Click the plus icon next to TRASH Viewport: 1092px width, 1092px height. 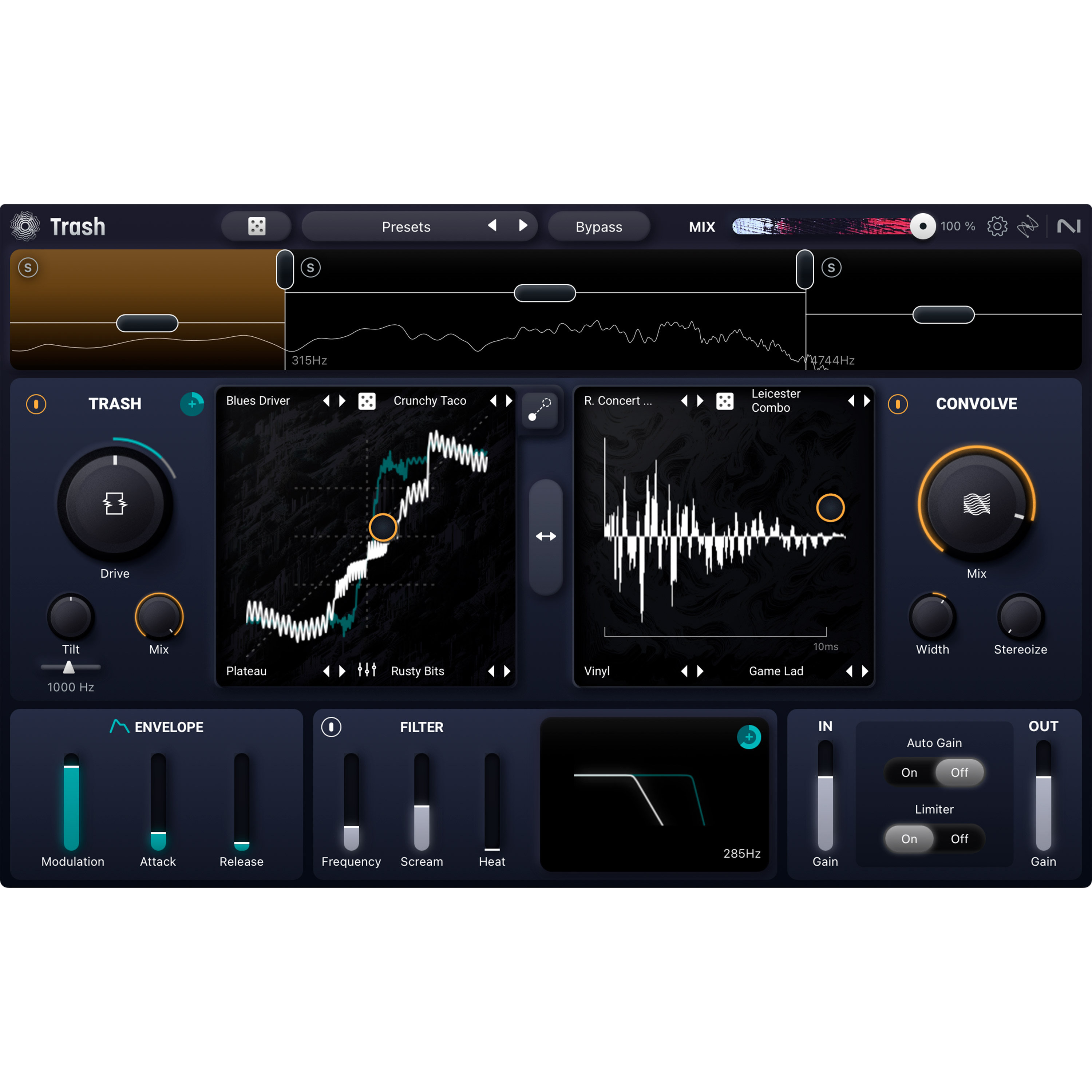click(192, 404)
